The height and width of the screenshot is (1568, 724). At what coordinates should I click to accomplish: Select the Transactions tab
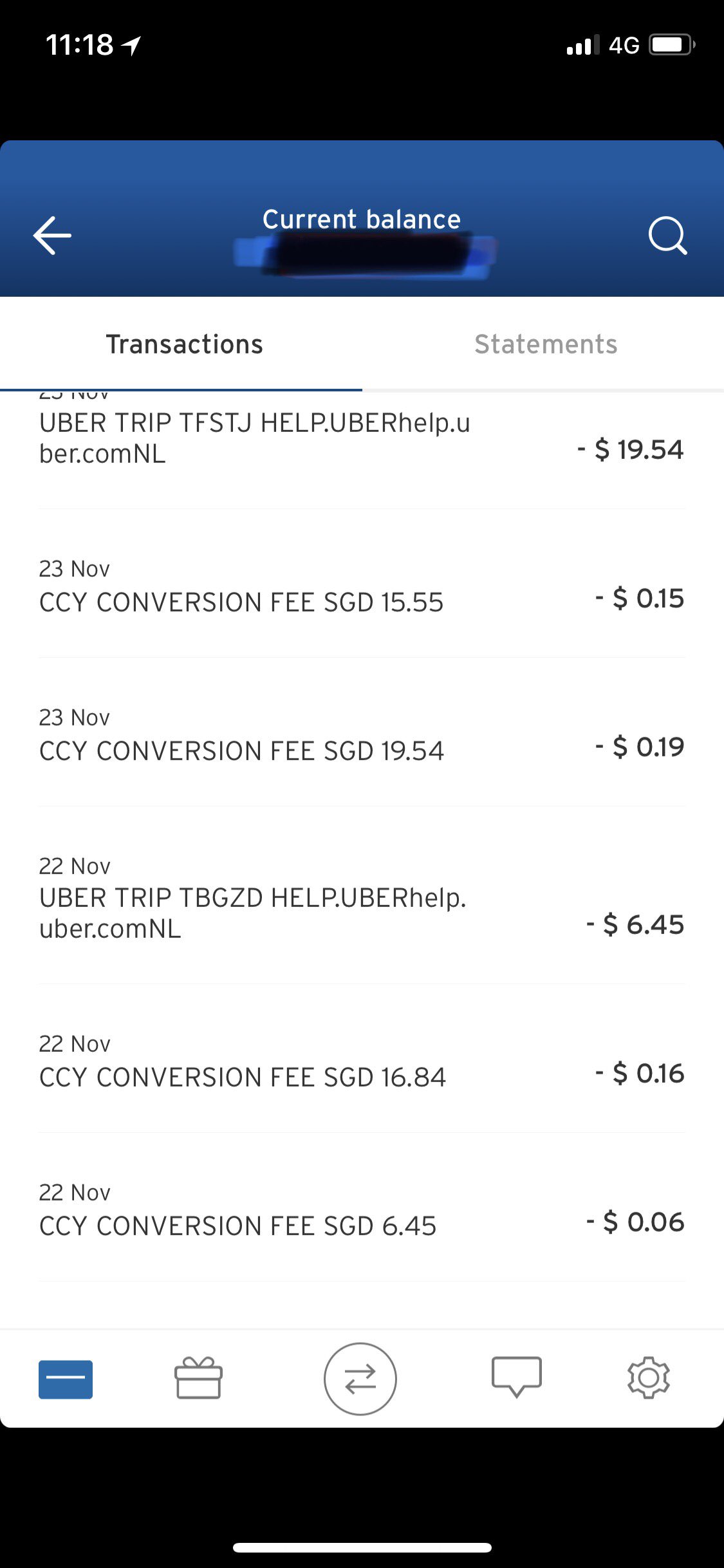coord(184,344)
